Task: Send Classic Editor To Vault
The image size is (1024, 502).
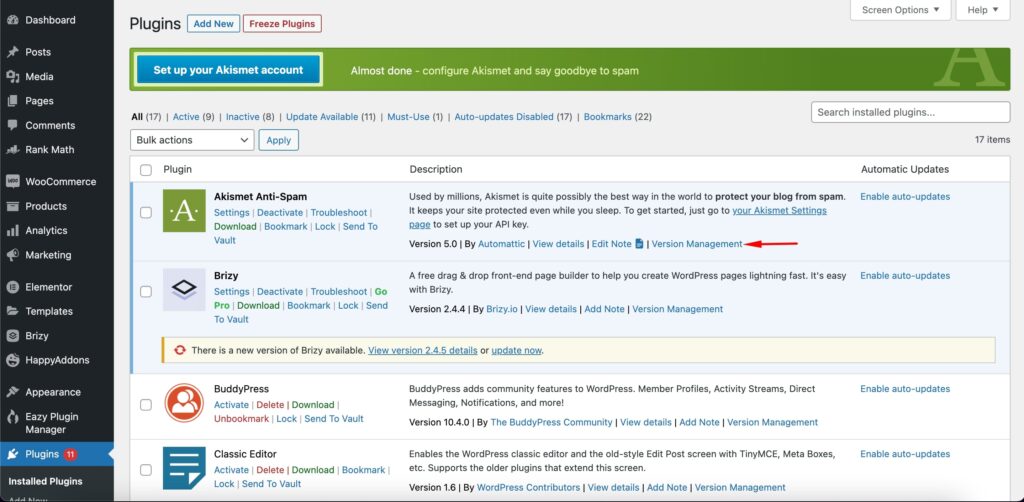Action: [x=272, y=484]
